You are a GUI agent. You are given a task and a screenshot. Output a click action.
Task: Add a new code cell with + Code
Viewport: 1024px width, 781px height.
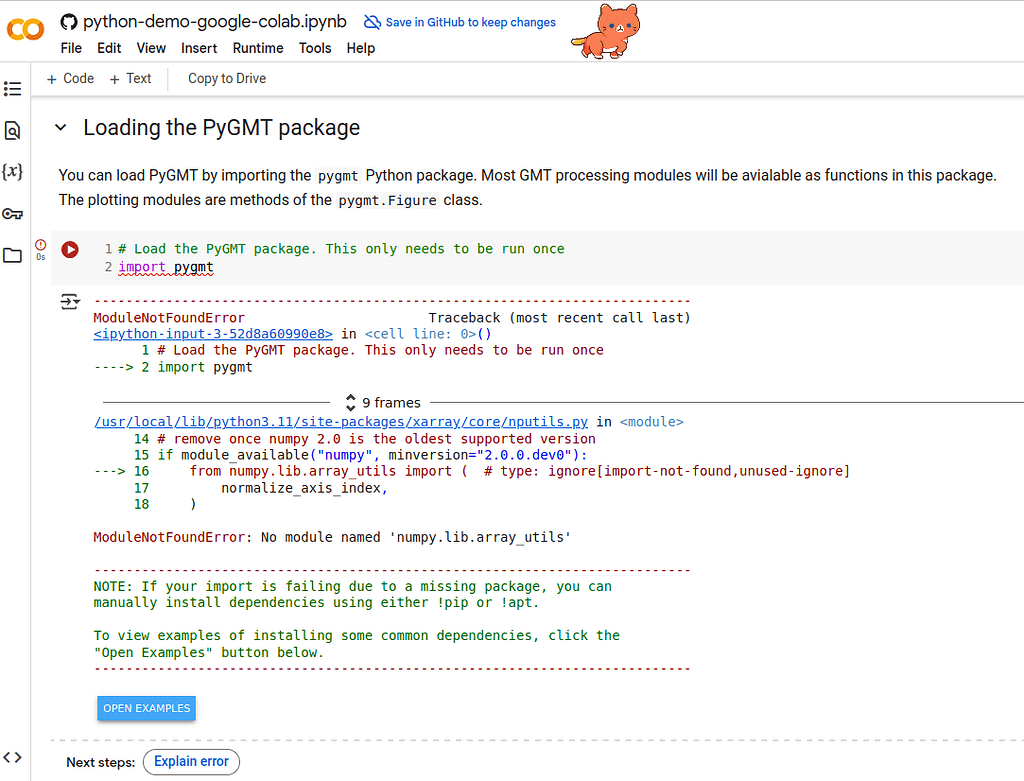pyautogui.click(x=69, y=78)
